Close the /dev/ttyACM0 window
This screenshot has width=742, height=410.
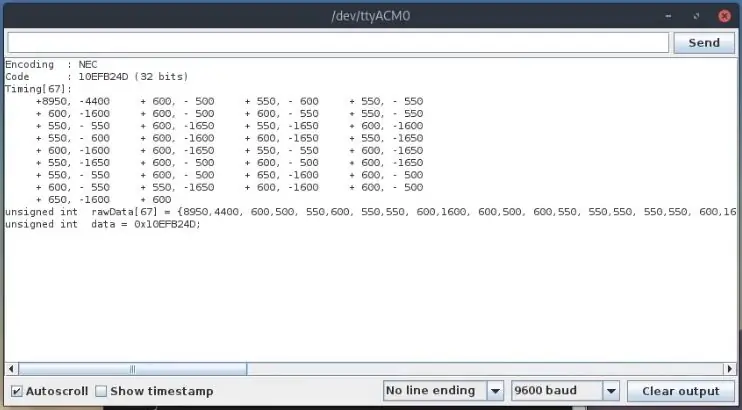pos(724,16)
